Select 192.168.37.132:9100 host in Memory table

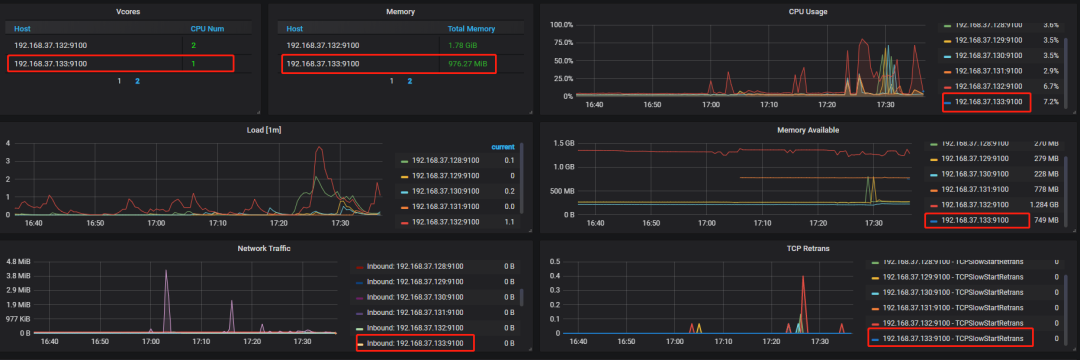coord(322,45)
